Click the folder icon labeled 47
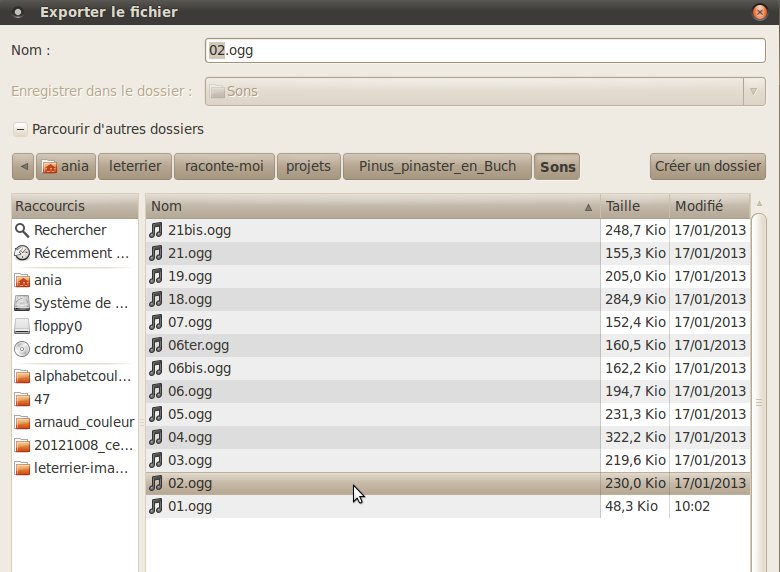Screen dimensions: 780x572 coord(22,399)
